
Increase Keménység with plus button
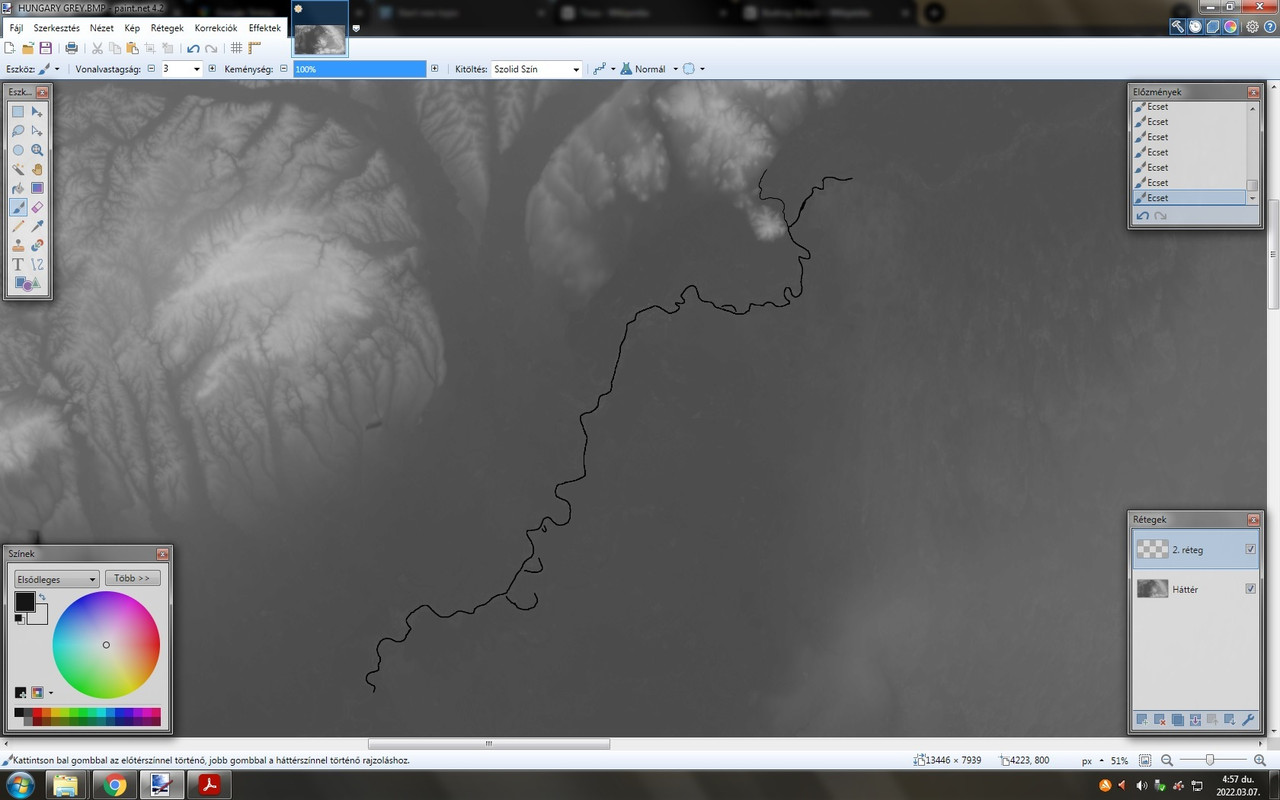[x=434, y=69]
